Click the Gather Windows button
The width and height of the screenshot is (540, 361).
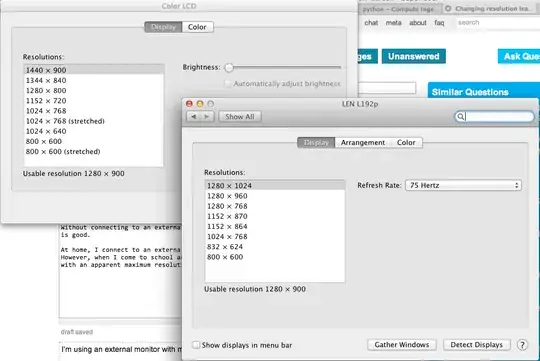click(x=402, y=345)
